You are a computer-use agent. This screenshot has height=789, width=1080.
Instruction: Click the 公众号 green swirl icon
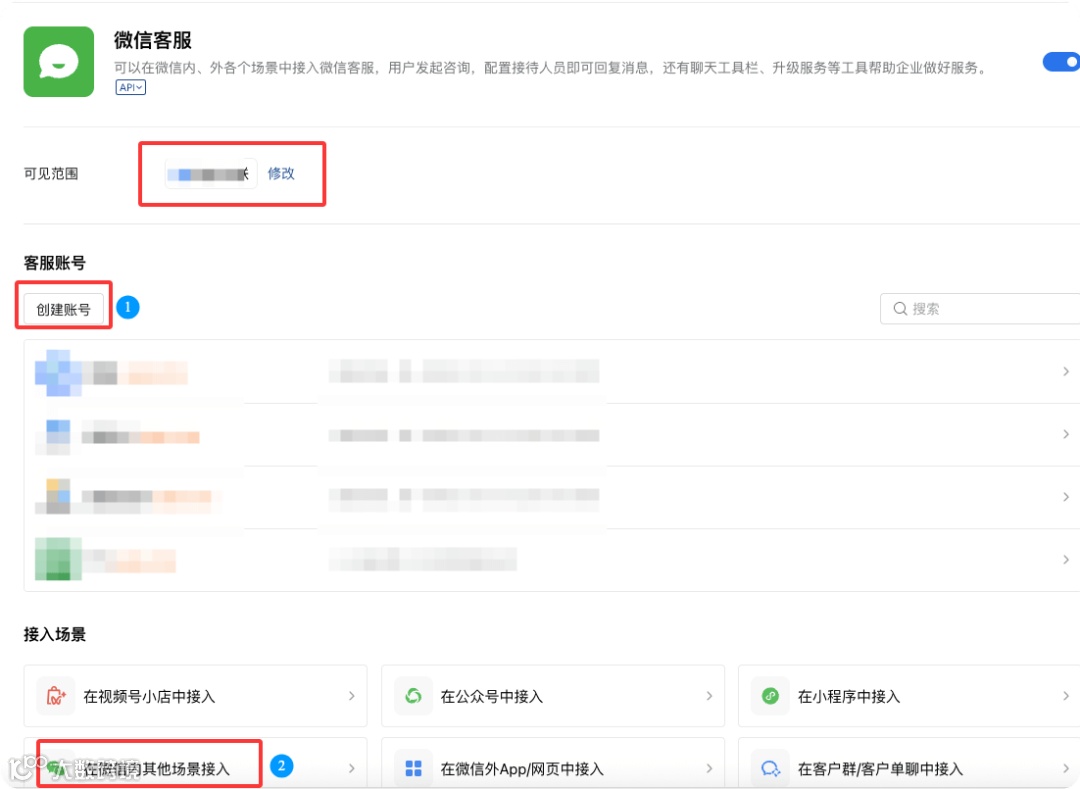tap(413, 696)
